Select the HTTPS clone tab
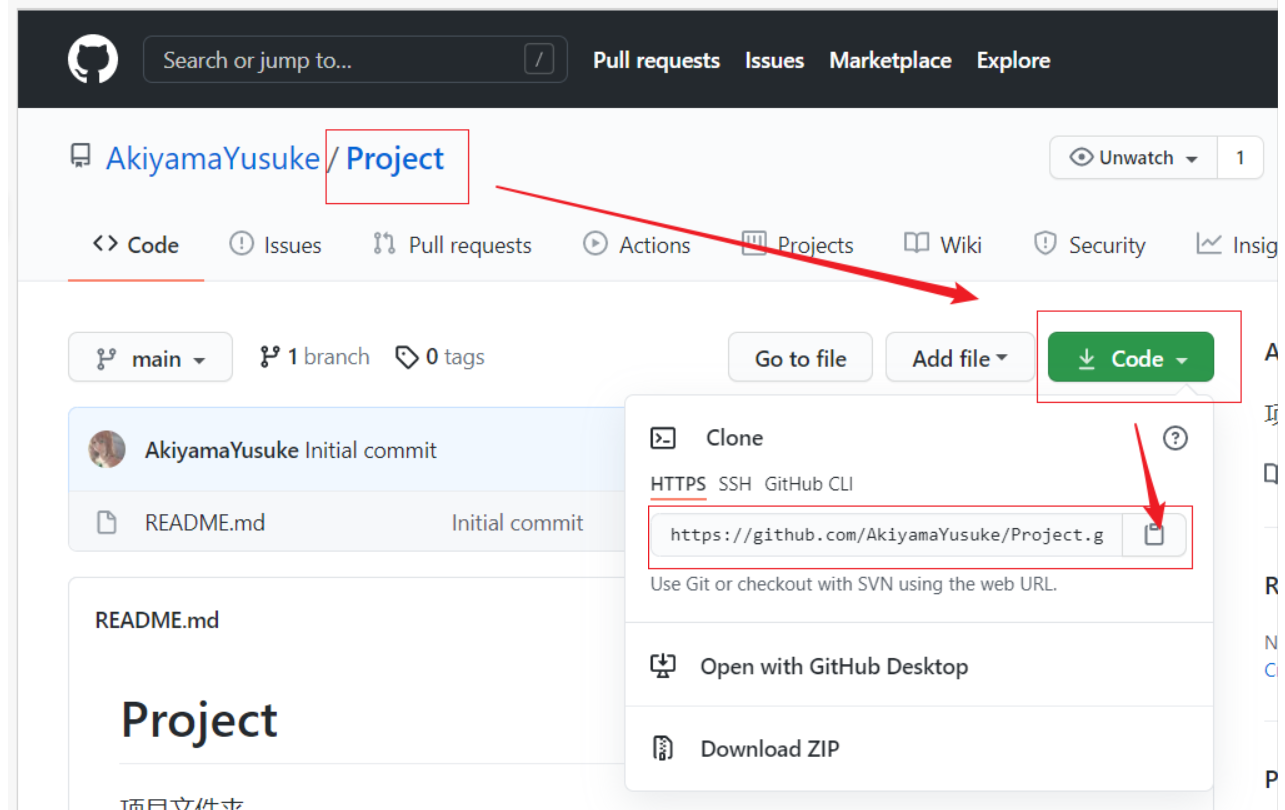This screenshot has height=810, width=1285. (678, 484)
